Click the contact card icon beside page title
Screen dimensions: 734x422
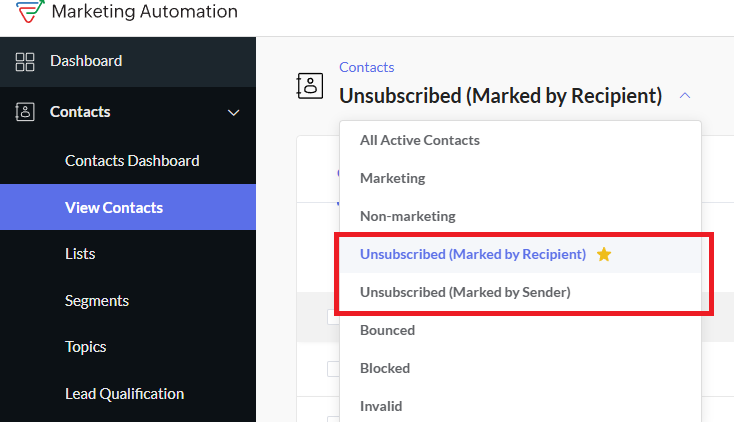(x=310, y=85)
